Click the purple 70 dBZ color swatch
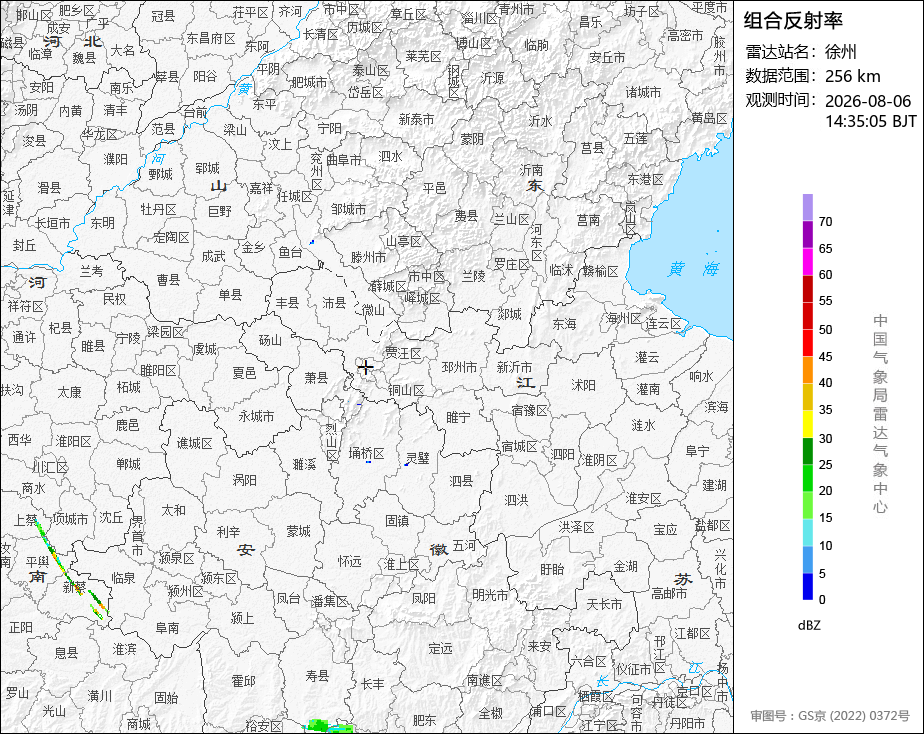Viewport: 924px width, 734px height. point(807,207)
